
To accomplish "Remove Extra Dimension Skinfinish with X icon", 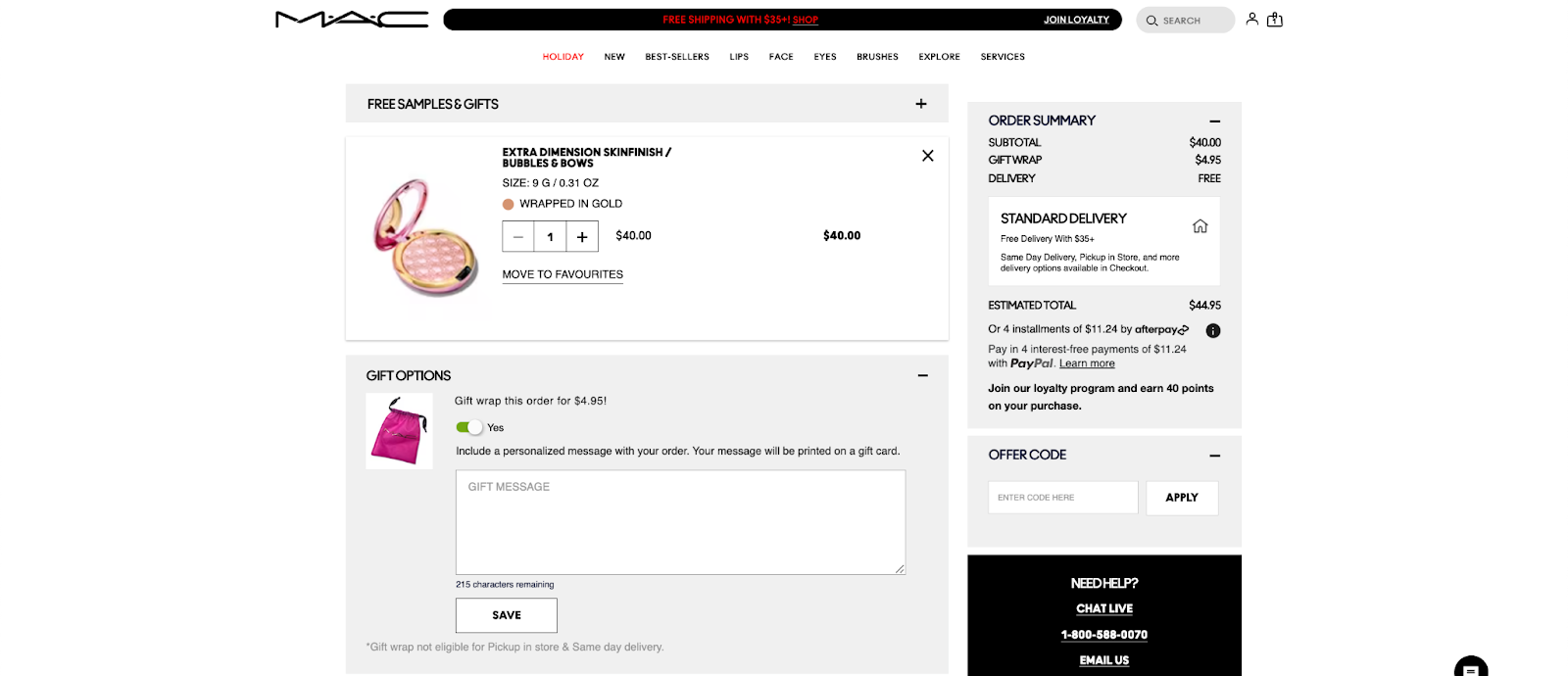I will pyautogui.click(x=927, y=156).
